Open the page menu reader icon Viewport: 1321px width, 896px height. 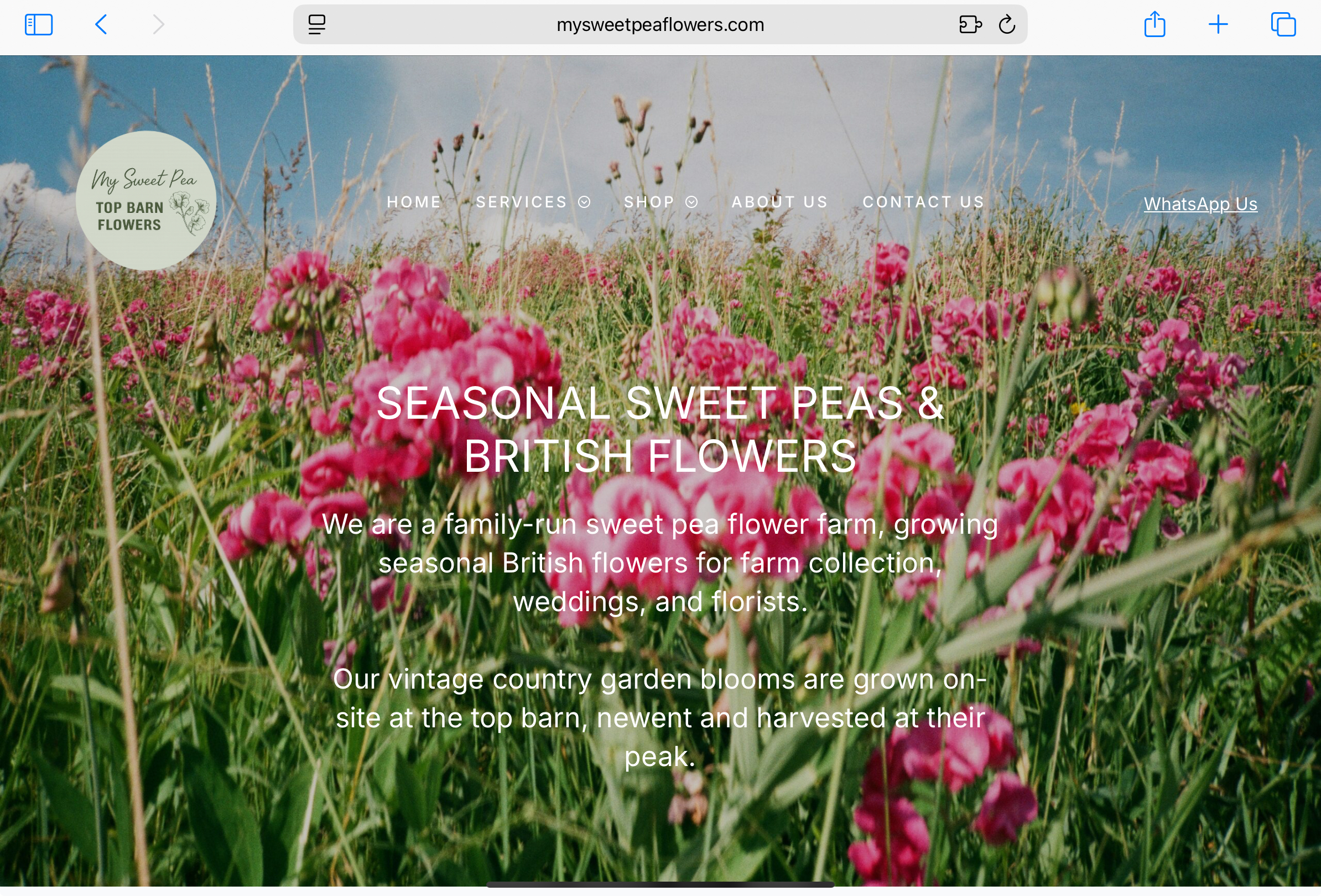pyautogui.click(x=316, y=24)
